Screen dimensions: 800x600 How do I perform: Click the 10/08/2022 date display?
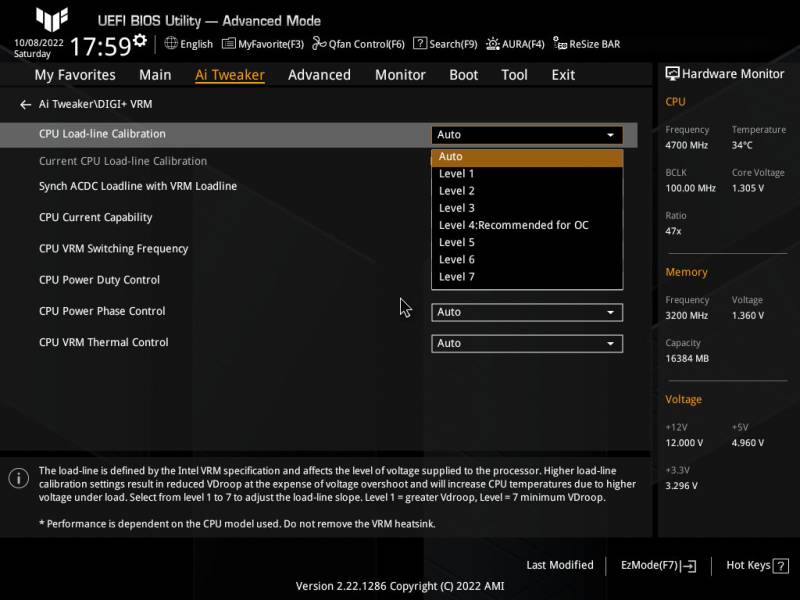39,43
